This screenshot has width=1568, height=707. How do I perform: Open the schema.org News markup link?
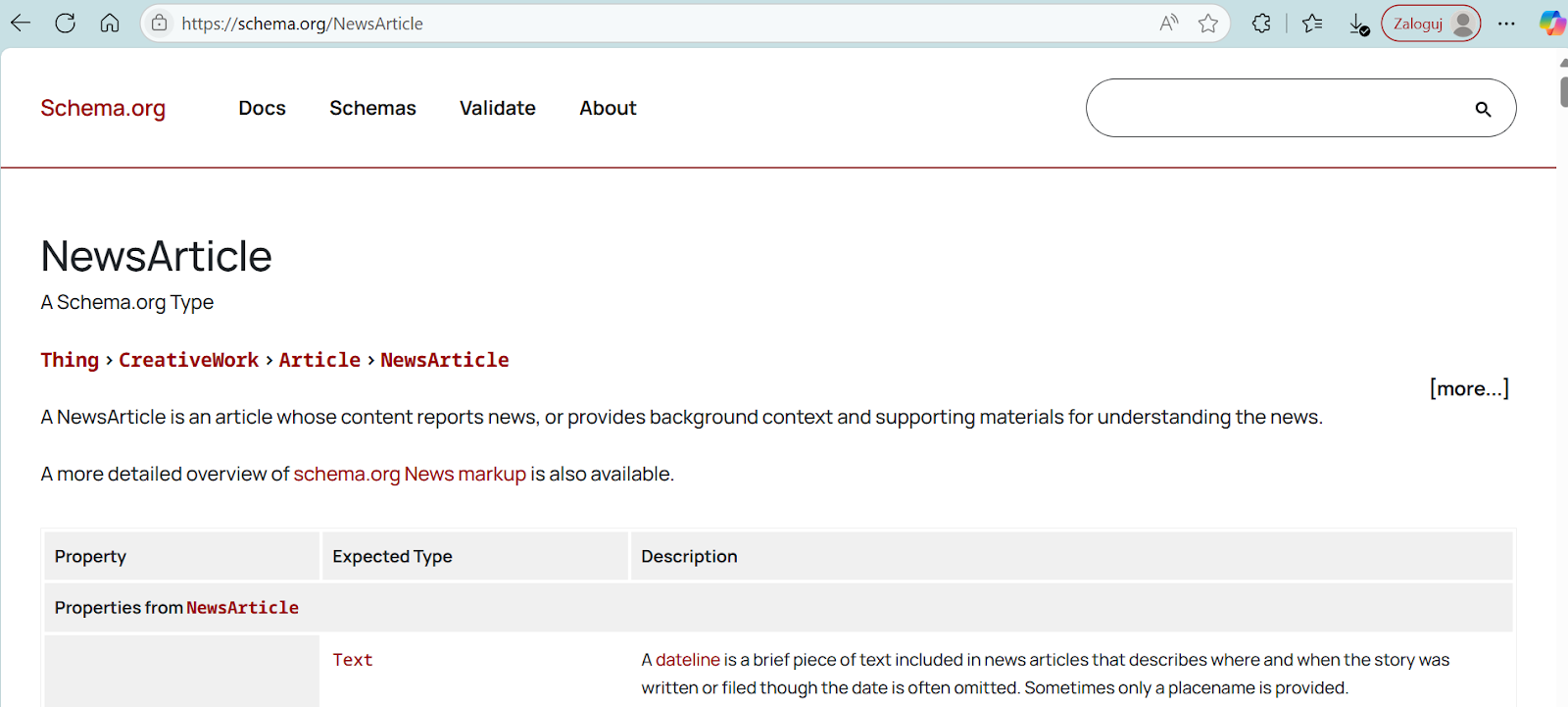pos(410,474)
